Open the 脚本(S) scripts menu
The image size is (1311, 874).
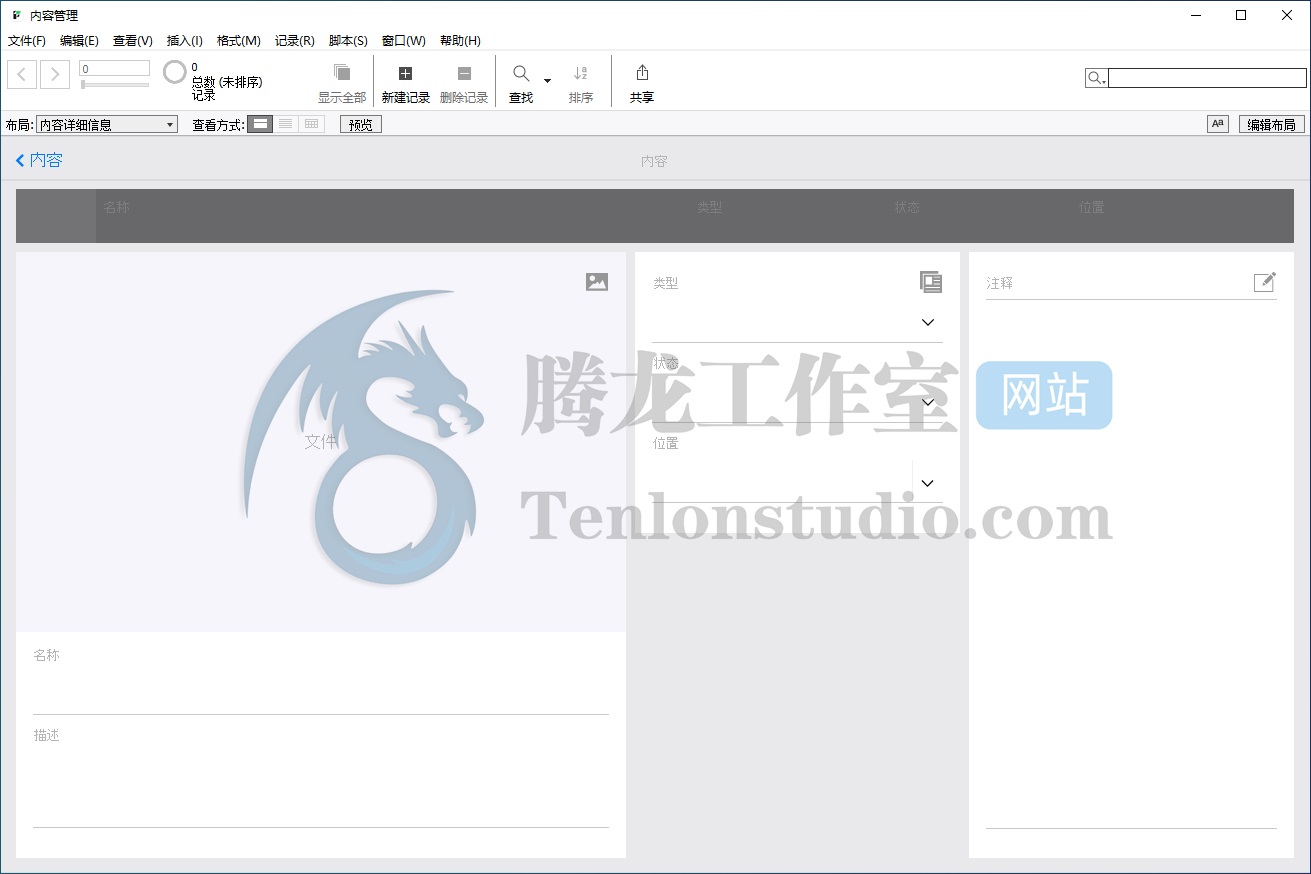click(348, 41)
